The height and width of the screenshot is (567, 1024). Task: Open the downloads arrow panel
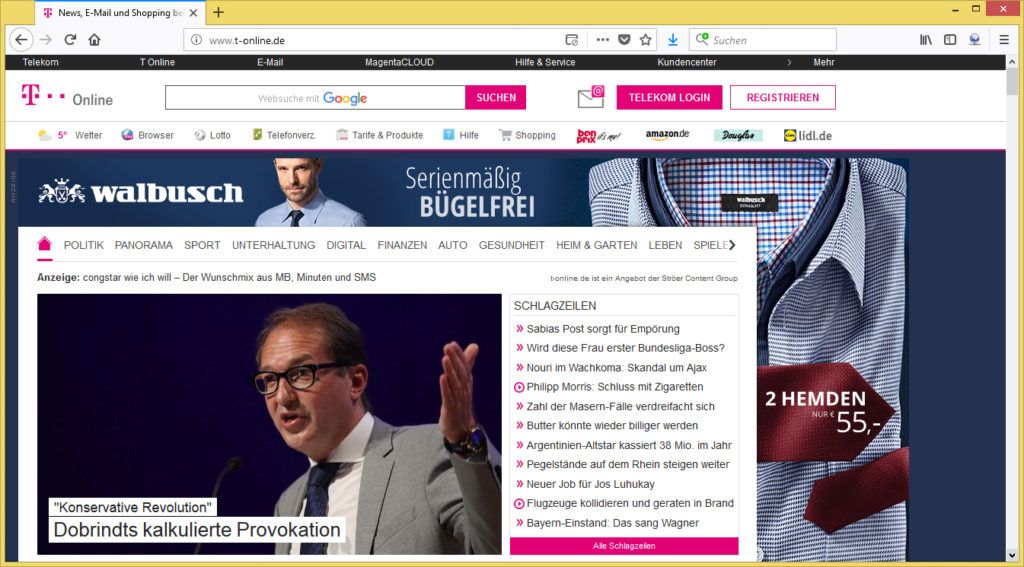coord(673,40)
